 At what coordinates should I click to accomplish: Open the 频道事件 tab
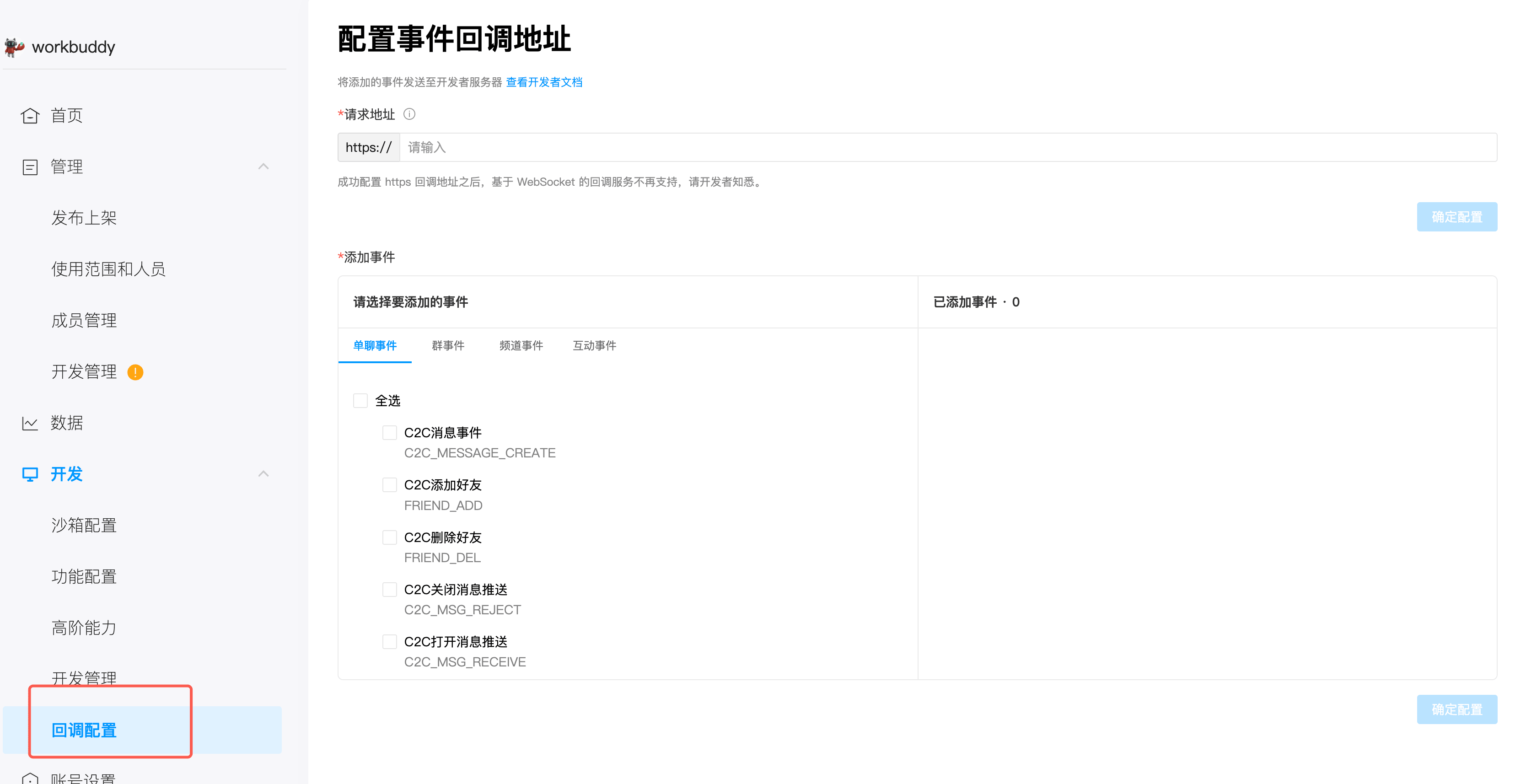click(521, 346)
